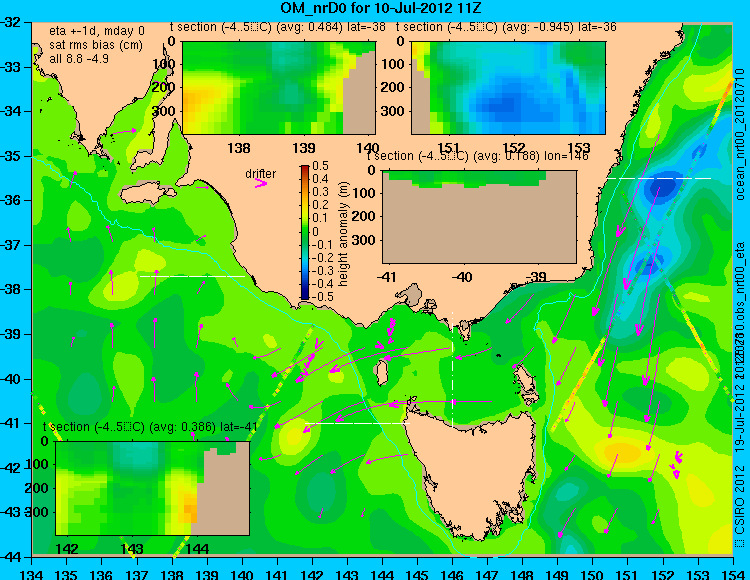The height and width of the screenshot is (580, 750).
Task: Click the t section lat=-36 heading
Action: [x=506, y=27]
